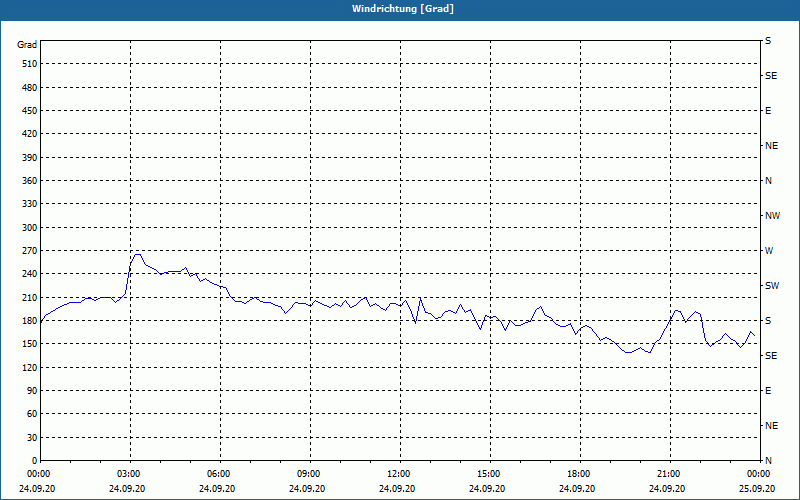The image size is (800, 500).
Task: Click the 15:00 x-axis label
Action: (489, 474)
